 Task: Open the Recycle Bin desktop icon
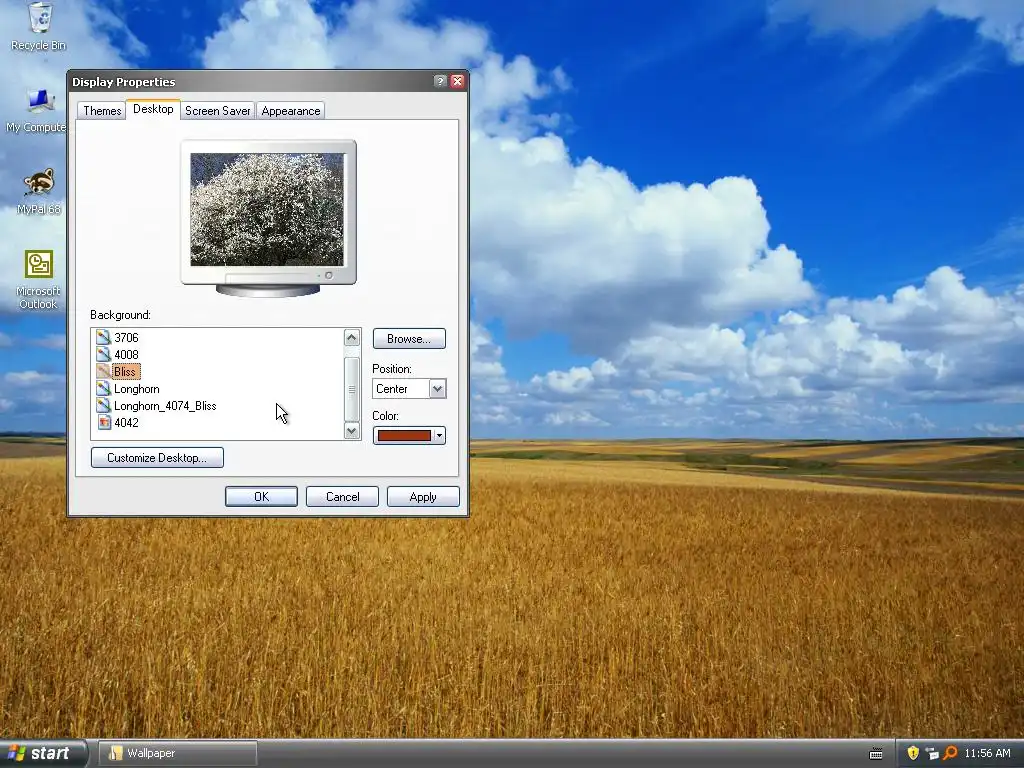39,26
